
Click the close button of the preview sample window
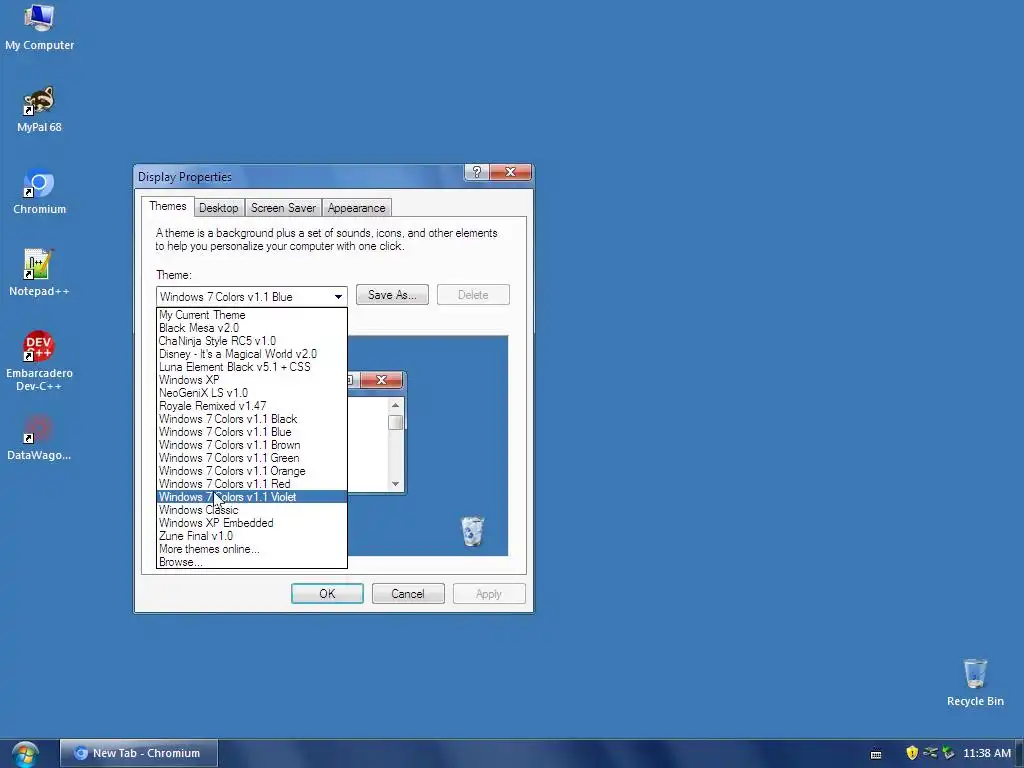coord(381,379)
